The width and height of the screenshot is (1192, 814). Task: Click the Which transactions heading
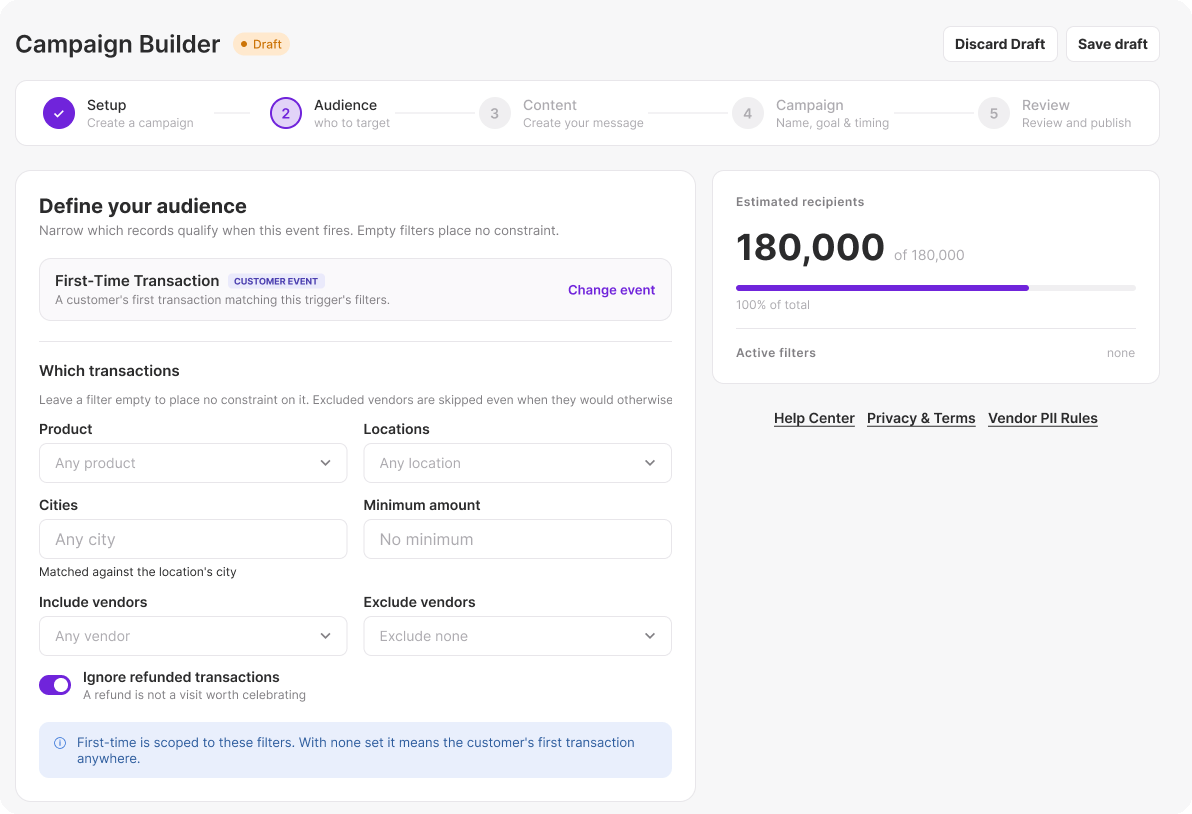[x=109, y=371]
